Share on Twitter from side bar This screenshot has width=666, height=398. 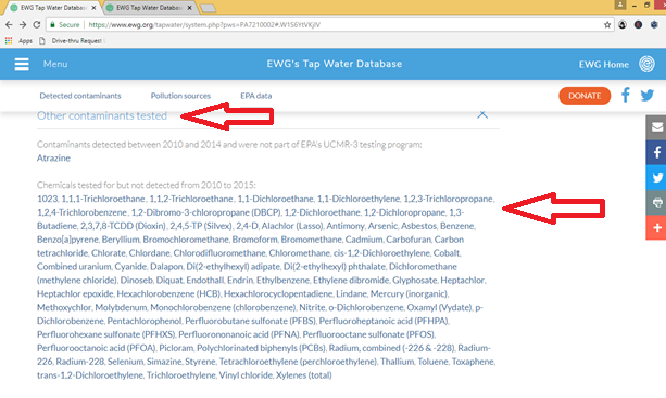click(657, 178)
